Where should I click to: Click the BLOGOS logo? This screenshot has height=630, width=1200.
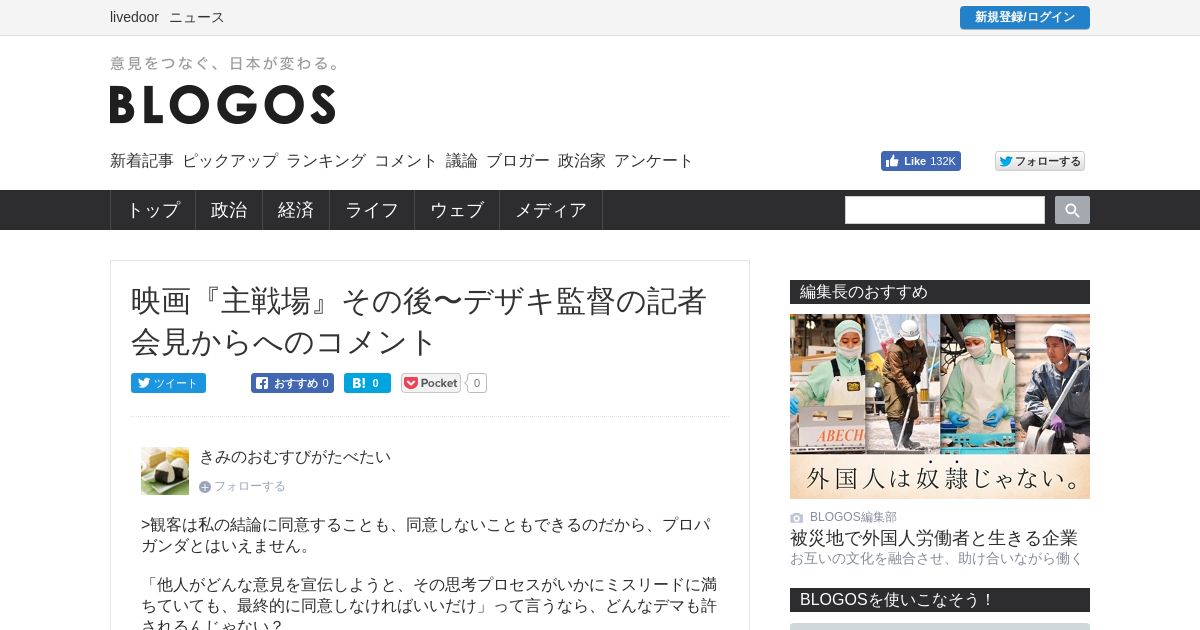point(222,104)
